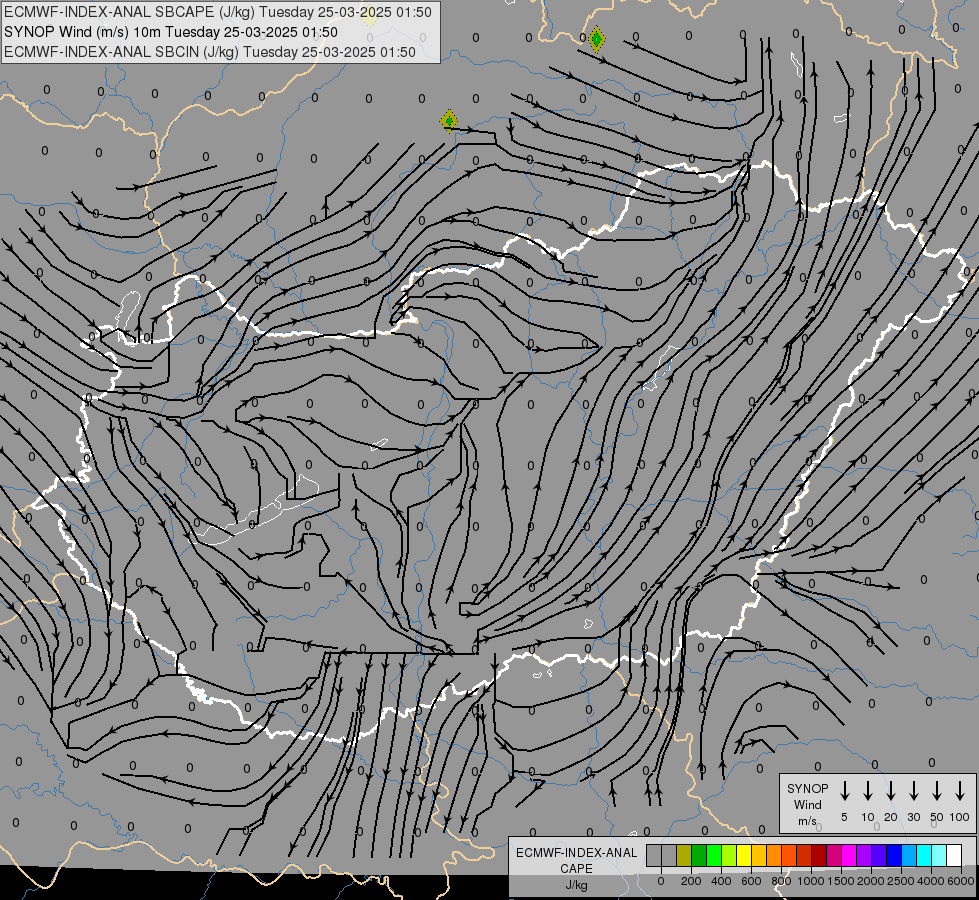Click the 800 tick label on CAPE scale
The image size is (979, 900).
pyautogui.click(x=781, y=881)
